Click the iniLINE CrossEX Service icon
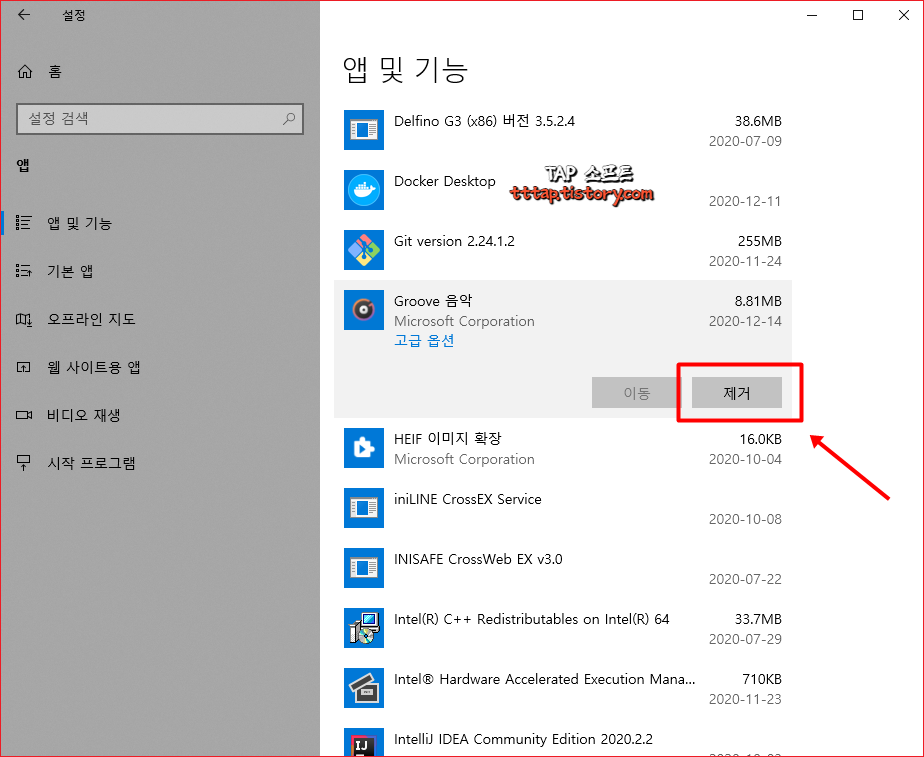The width and height of the screenshot is (924, 757). 364,508
